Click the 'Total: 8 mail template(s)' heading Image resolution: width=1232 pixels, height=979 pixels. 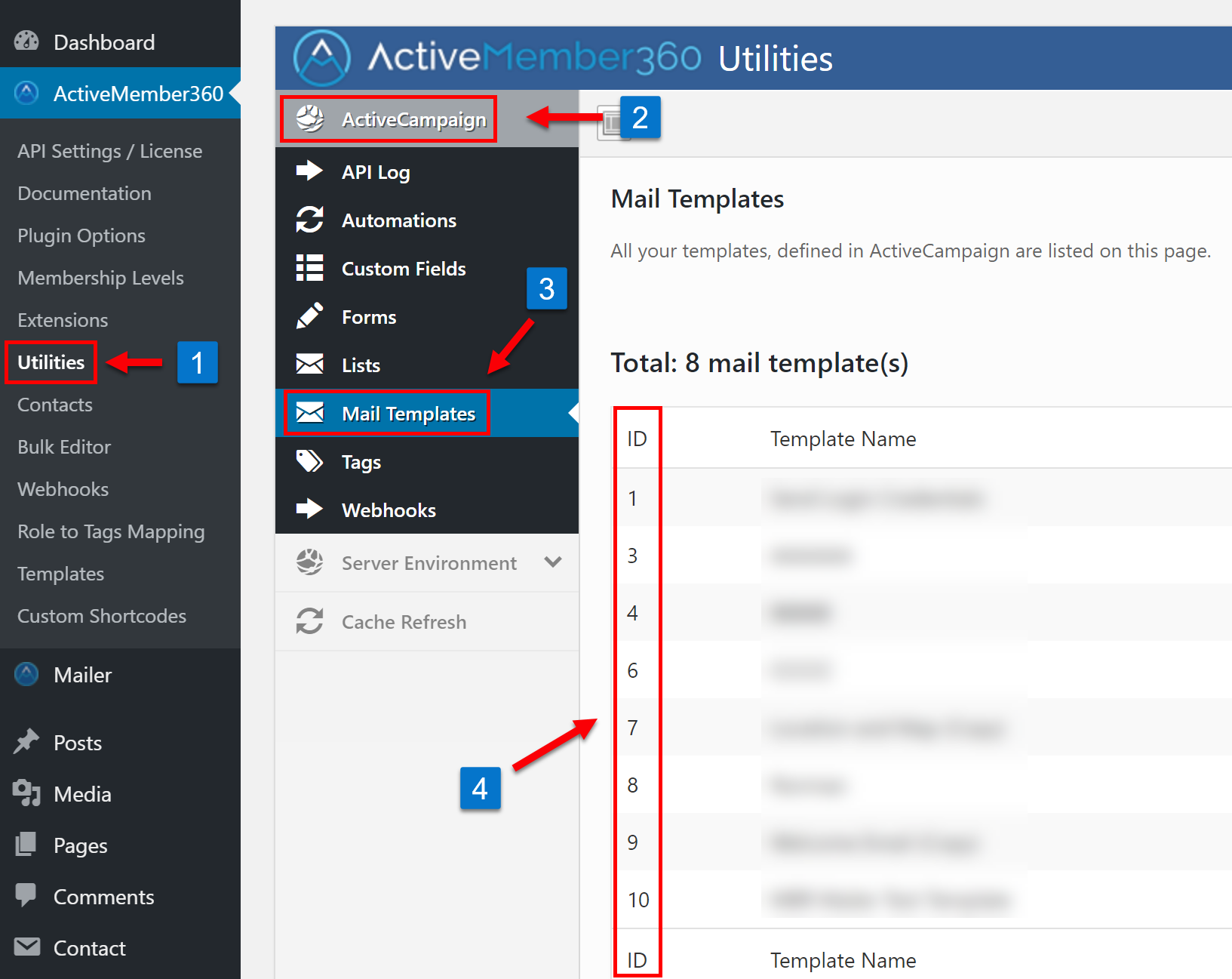pyautogui.click(x=759, y=363)
